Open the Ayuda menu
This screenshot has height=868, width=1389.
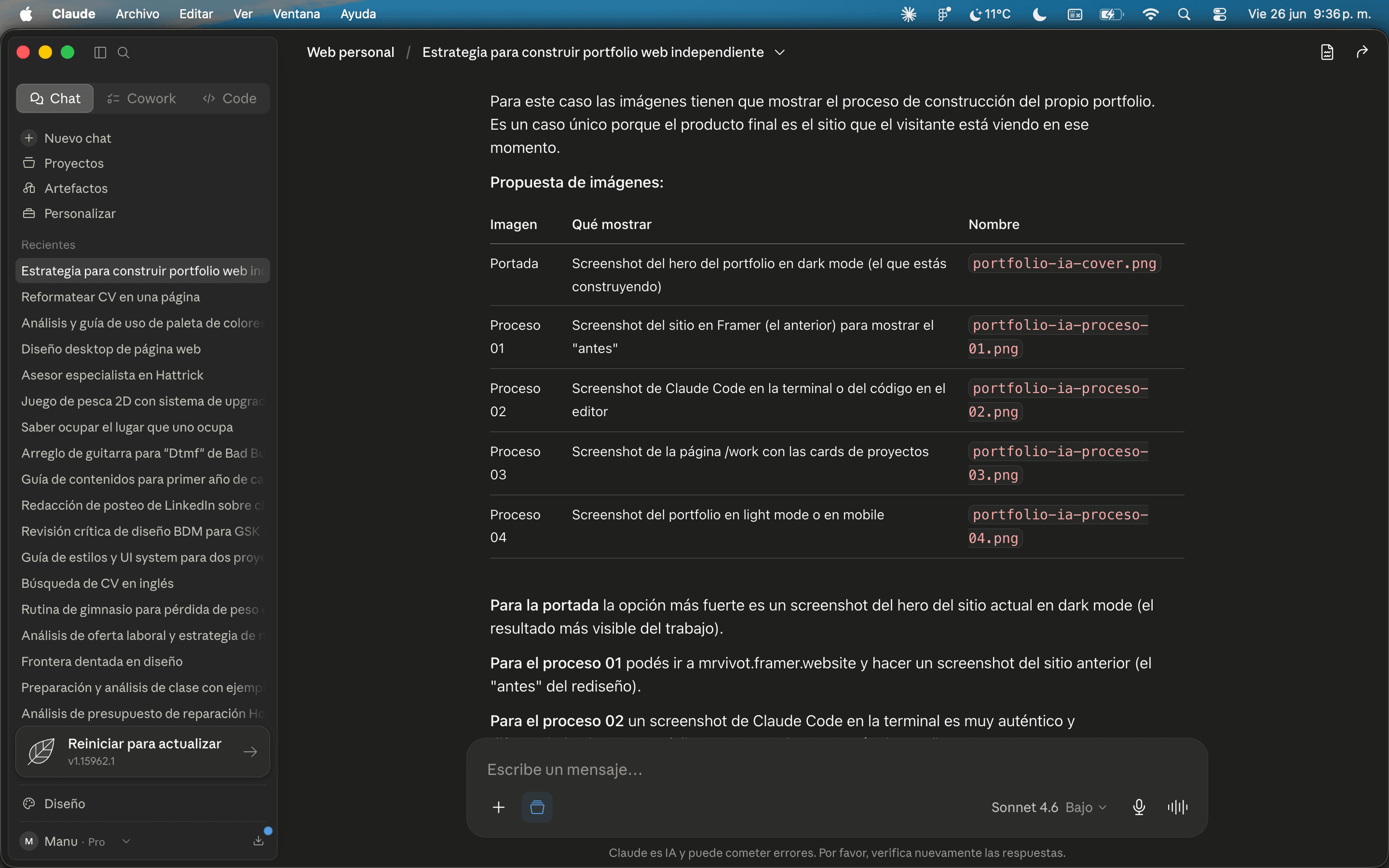pyautogui.click(x=358, y=14)
